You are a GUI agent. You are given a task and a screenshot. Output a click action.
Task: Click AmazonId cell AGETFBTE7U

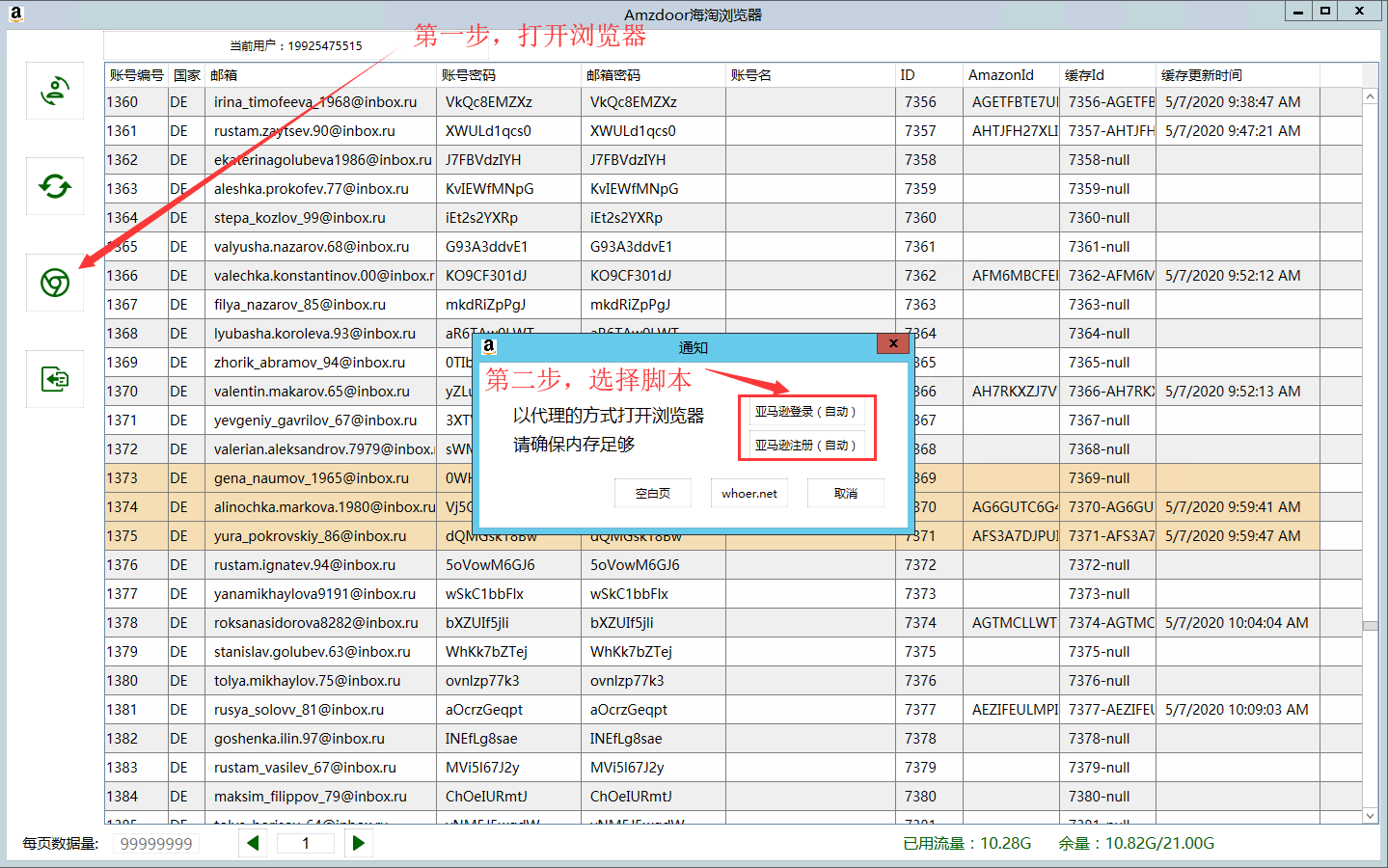[x=1016, y=102]
